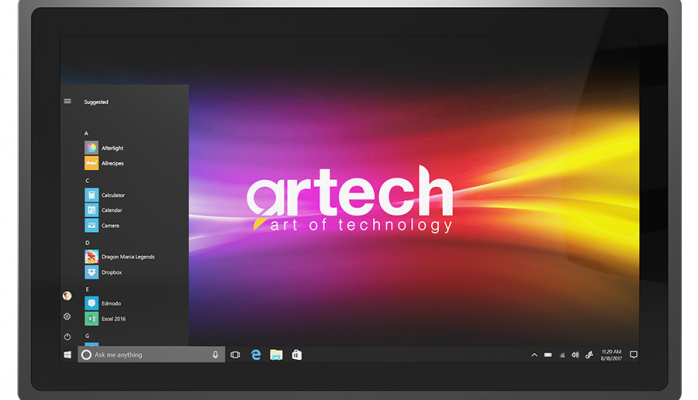Click the pen/link tray icon

coord(589,355)
